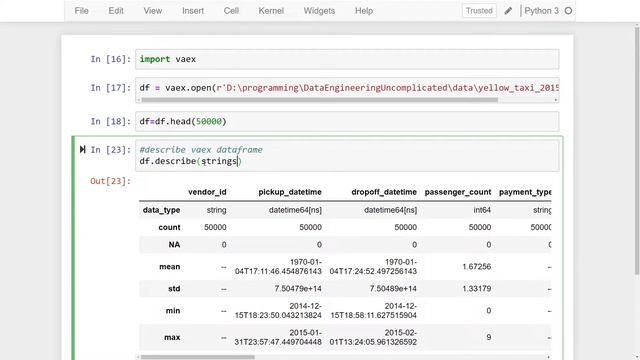Click the dropoff_datetime column header
640x360 pixels.
coord(384,192)
